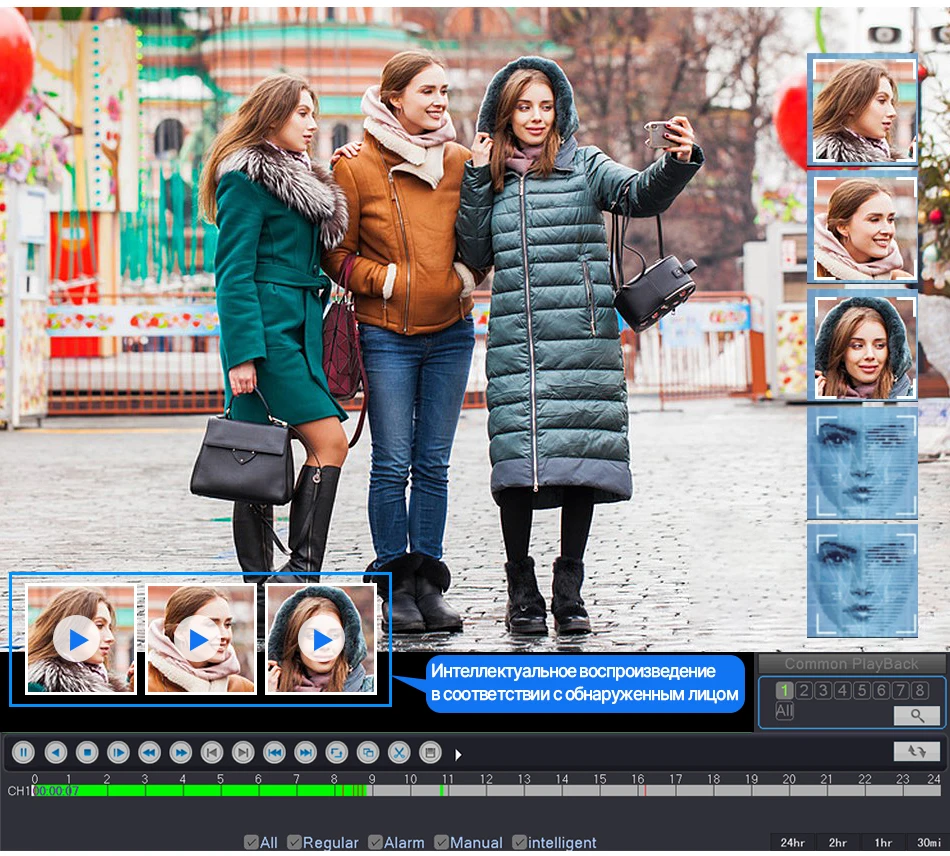950x856 pixels.
Task: Step back to the previous frame
Action: tap(212, 752)
